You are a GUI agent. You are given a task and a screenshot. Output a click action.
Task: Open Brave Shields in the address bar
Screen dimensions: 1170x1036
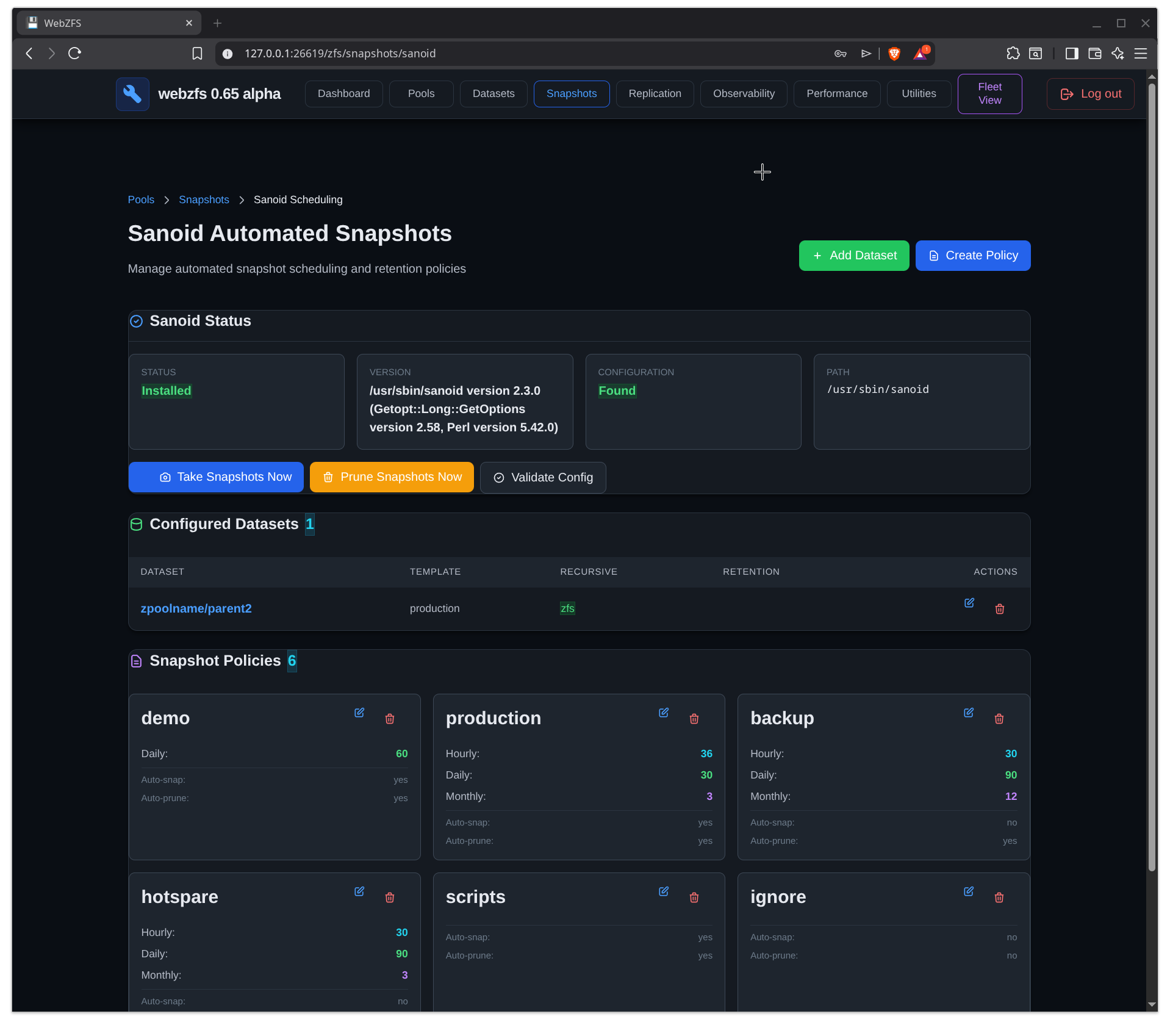point(892,54)
